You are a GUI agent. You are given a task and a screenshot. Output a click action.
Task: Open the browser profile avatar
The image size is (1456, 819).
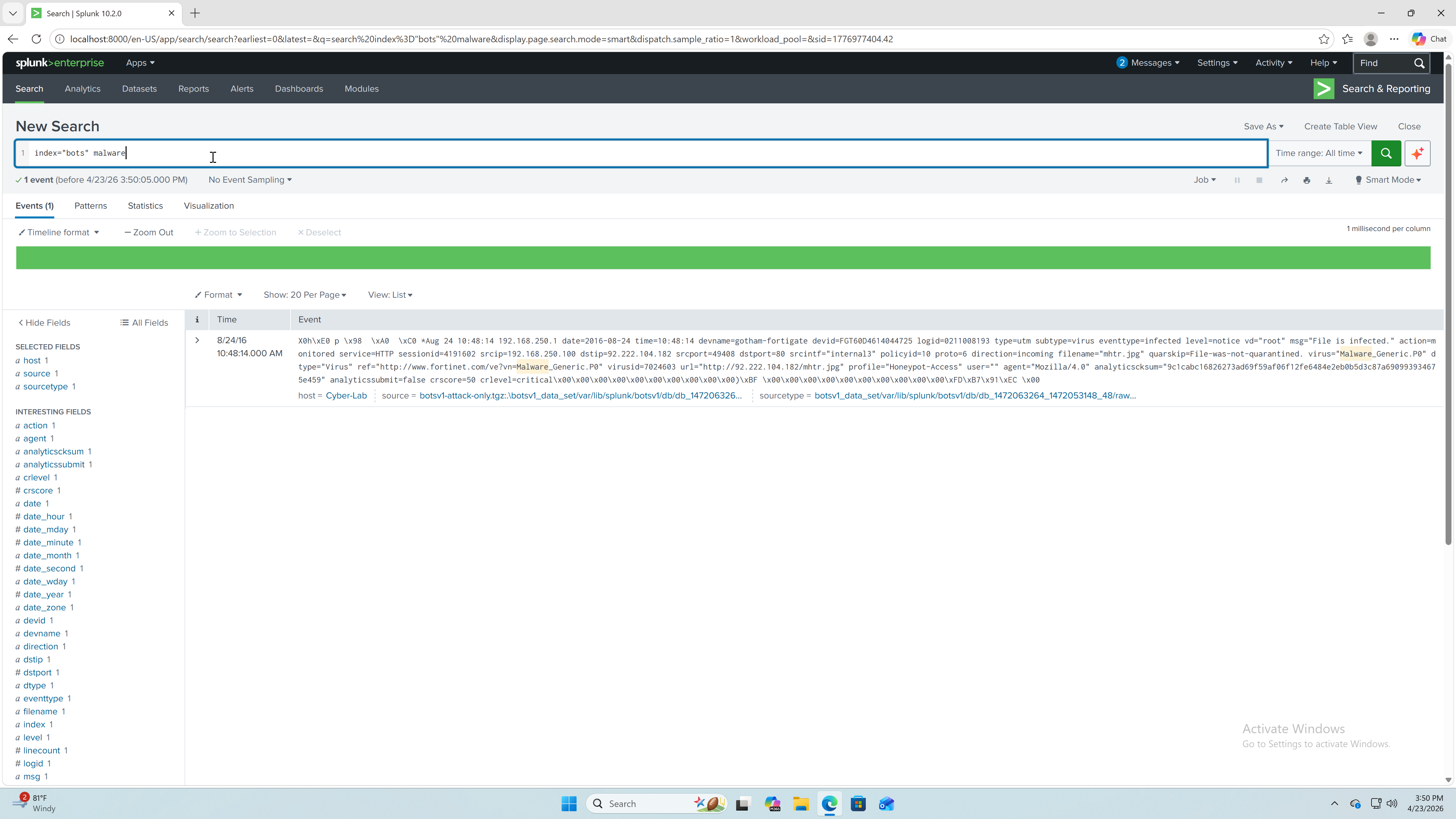[1371, 39]
